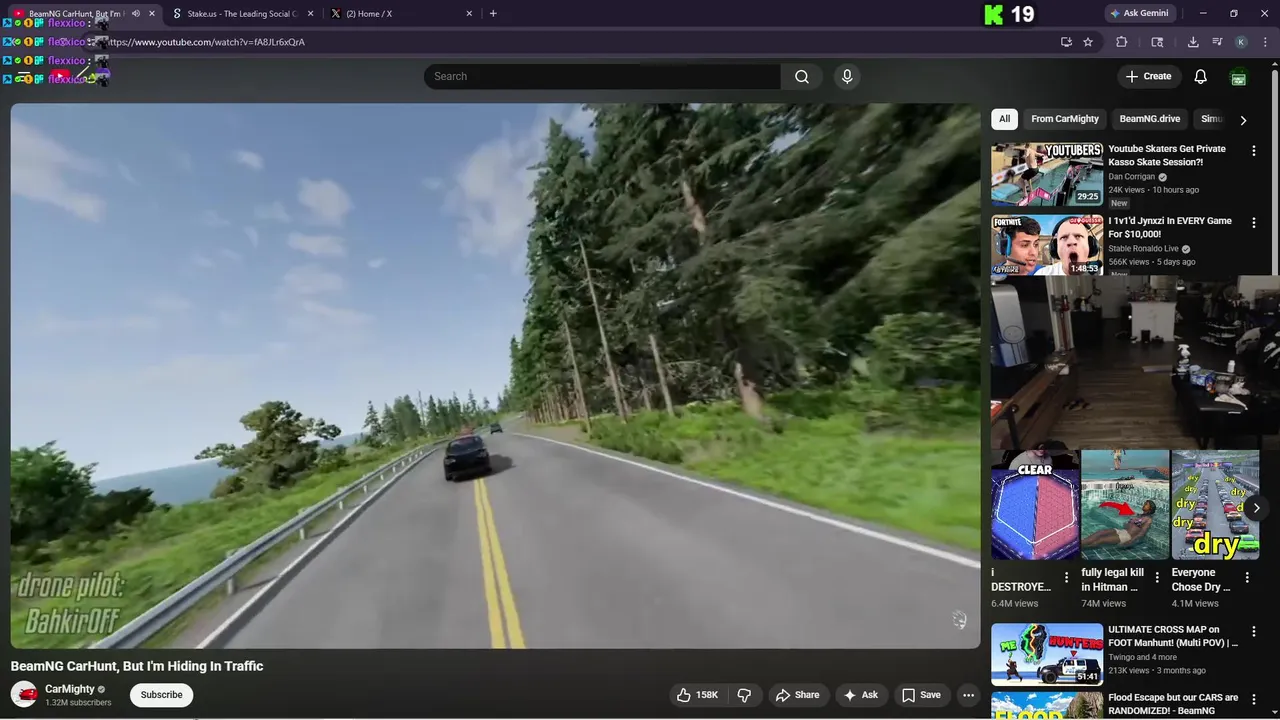Open options for Youtube Skaters Get Private video

click(1253, 150)
